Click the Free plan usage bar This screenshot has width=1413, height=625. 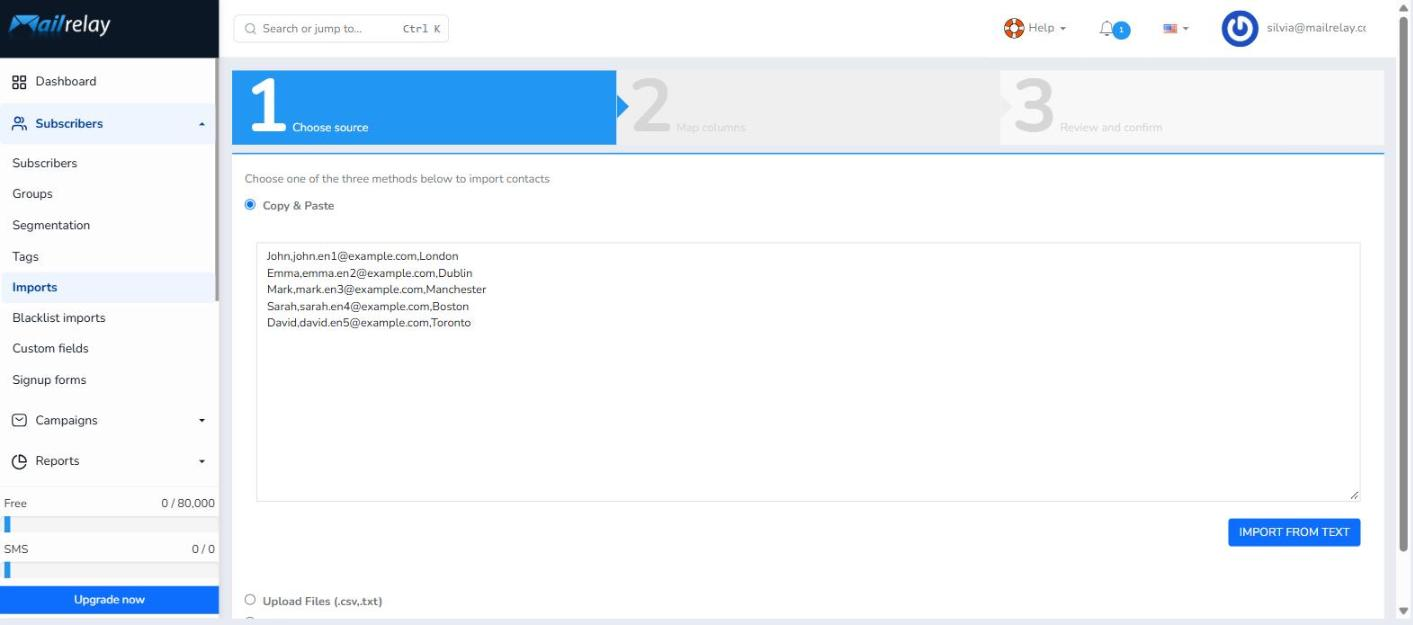click(x=109, y=525)
